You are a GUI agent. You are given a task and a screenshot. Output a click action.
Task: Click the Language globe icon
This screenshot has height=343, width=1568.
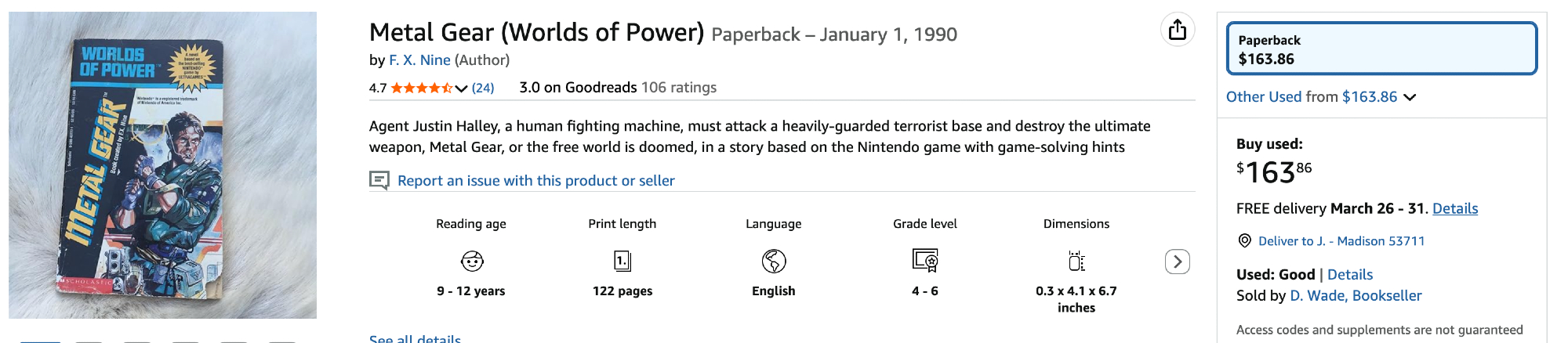pos(774,261)
